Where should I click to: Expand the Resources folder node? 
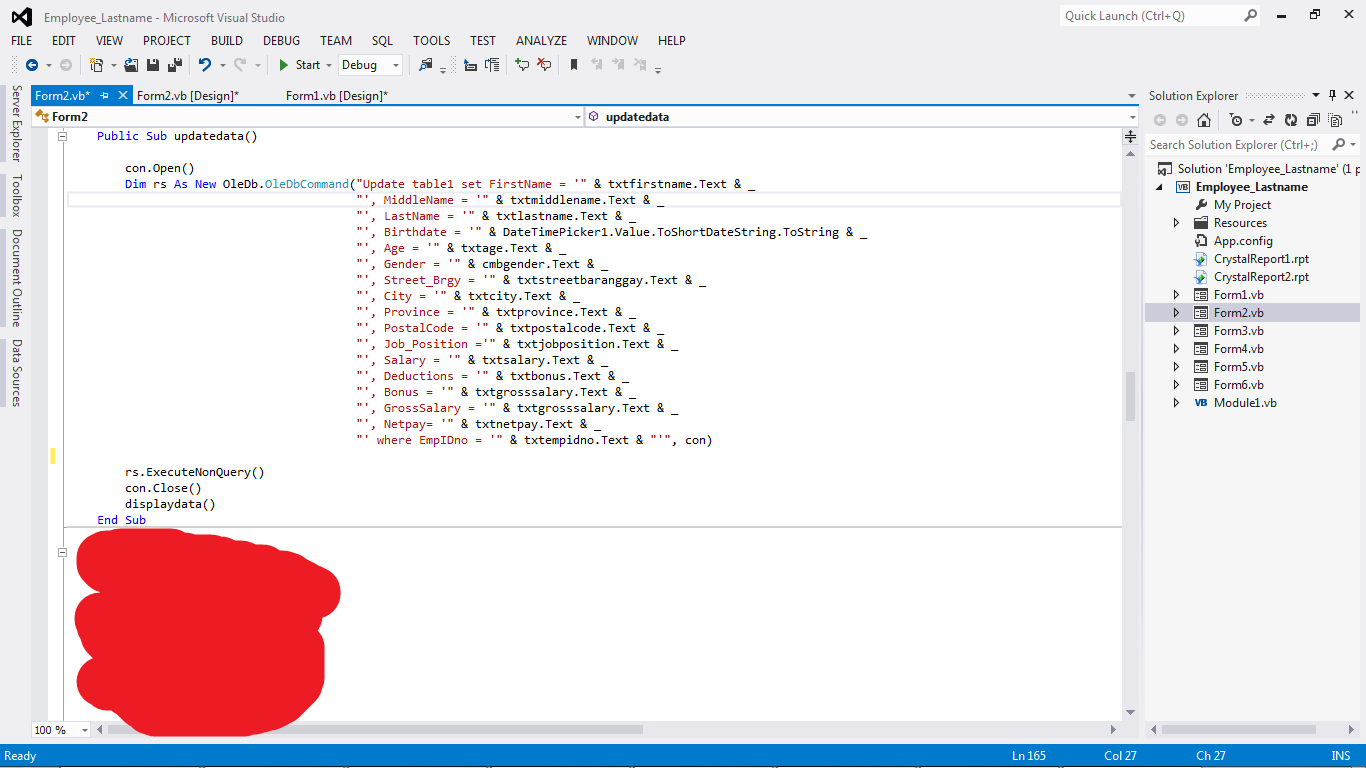pyautogui.click(x=1177, y=223)
